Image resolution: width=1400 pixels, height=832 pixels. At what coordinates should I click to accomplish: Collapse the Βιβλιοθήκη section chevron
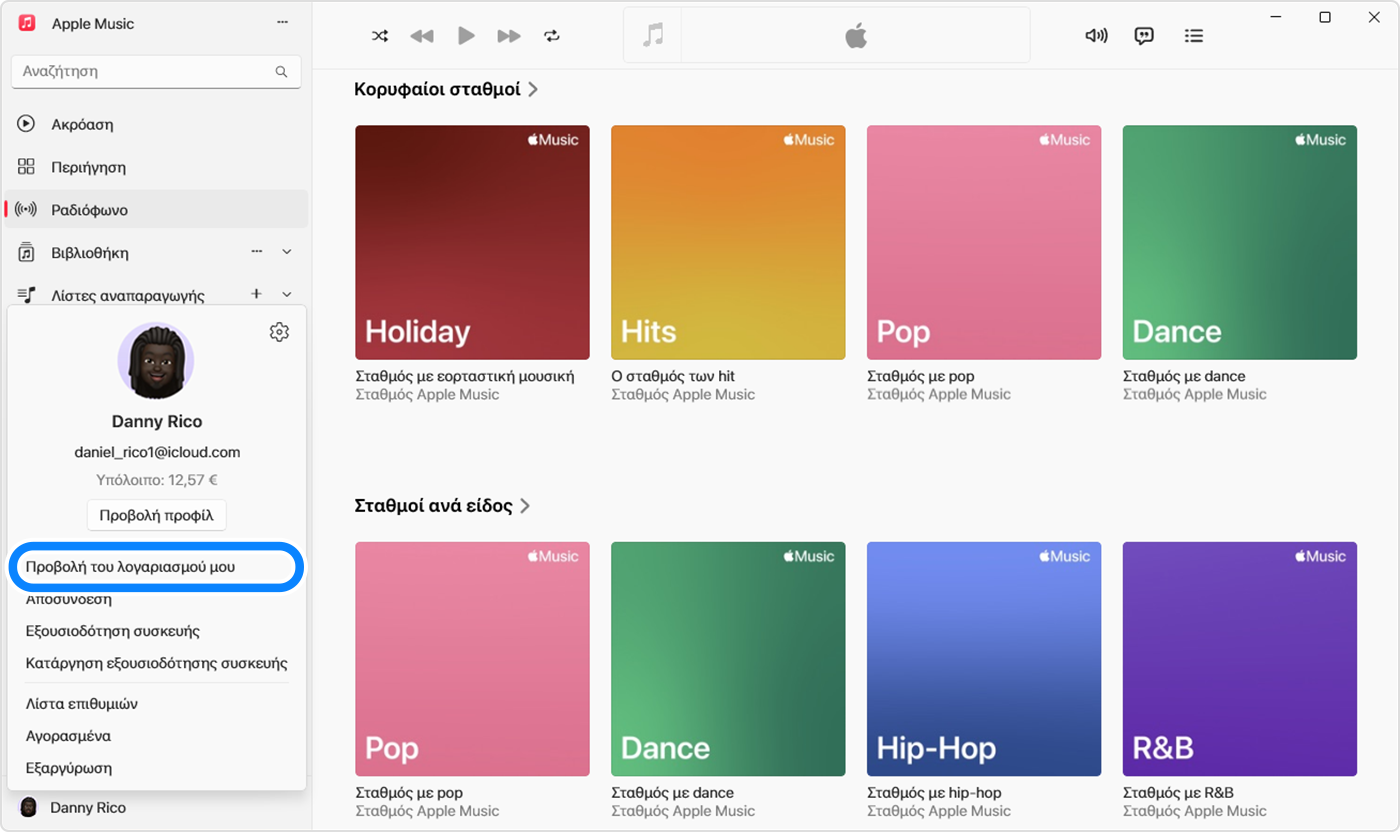point(287,252)
